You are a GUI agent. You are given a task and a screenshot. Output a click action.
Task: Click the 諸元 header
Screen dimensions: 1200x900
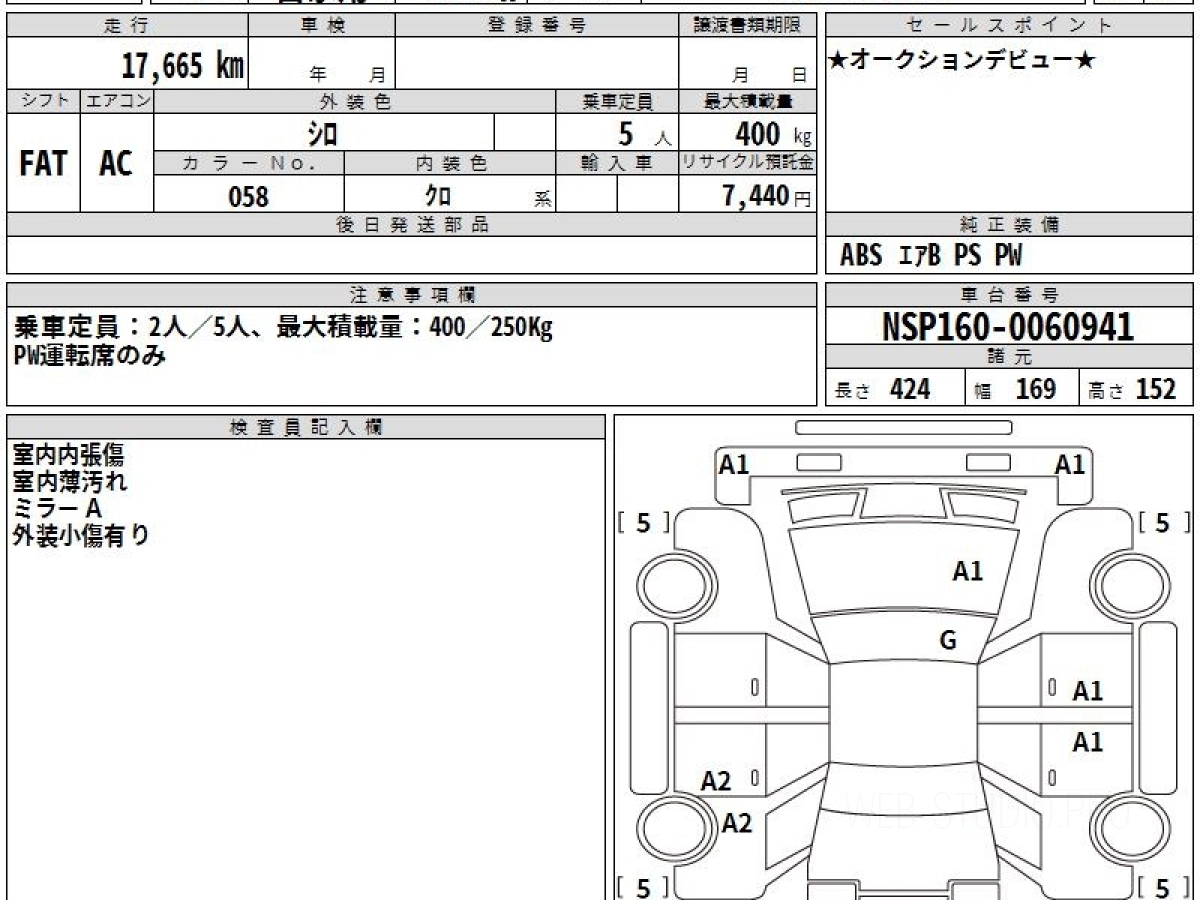pyautogui.click(x=1010, y=357)
